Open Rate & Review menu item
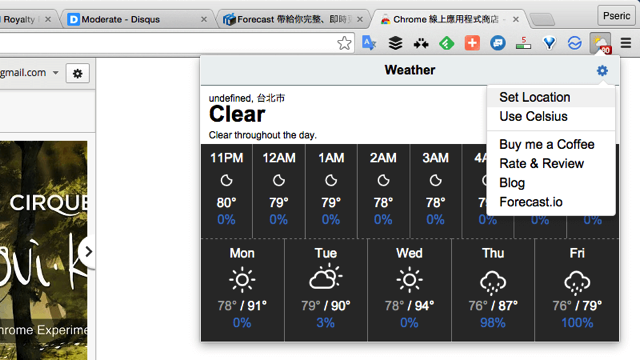 coord(551,164)
